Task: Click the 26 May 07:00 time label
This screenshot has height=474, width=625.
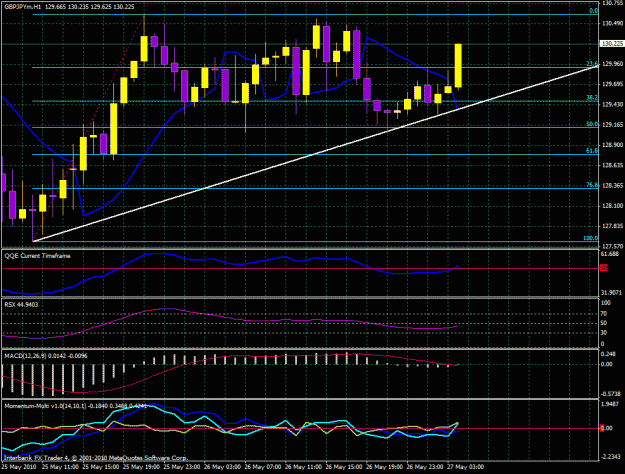Action: point(263,467)
